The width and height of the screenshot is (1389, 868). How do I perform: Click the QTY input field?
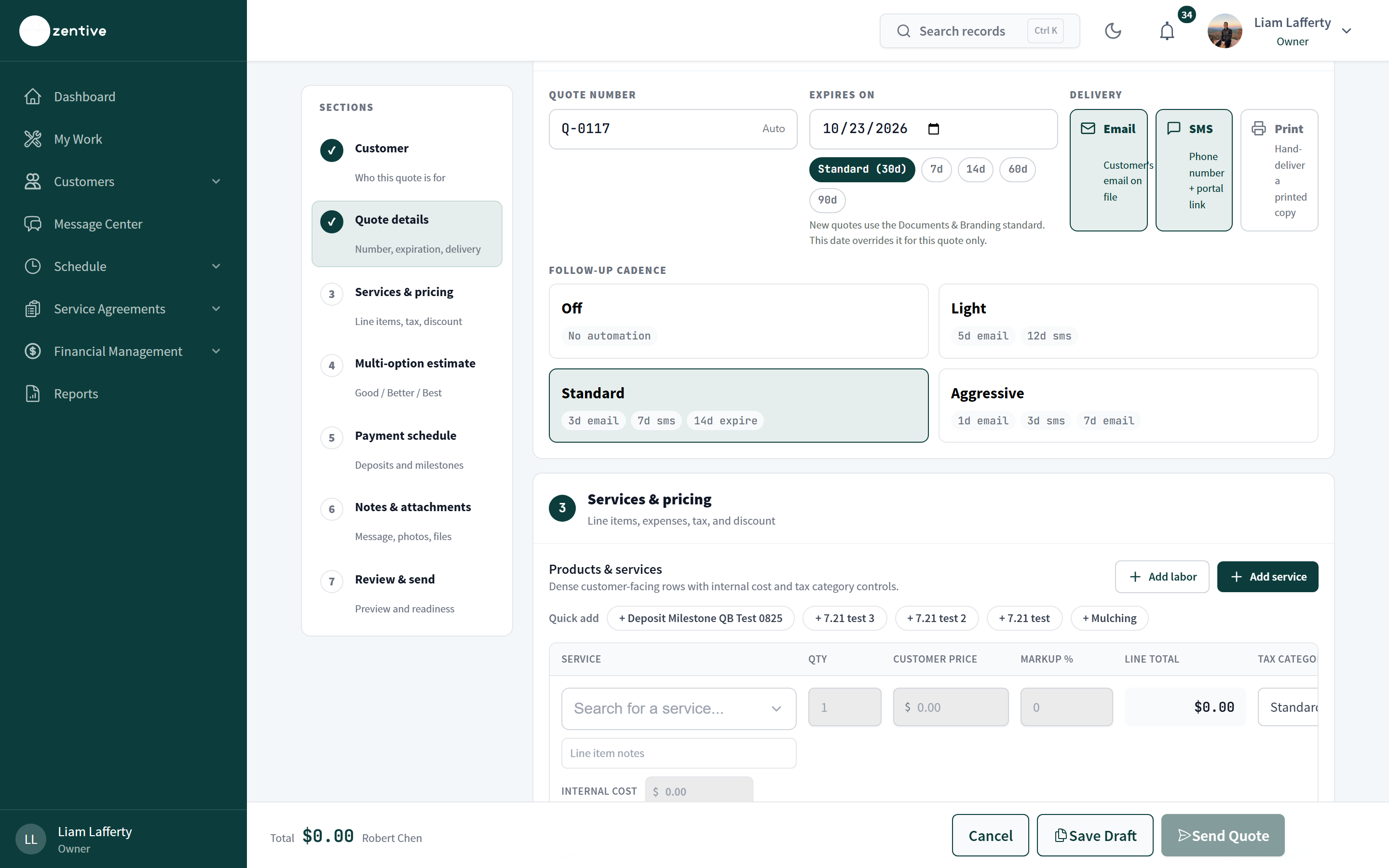pos(844,707)
